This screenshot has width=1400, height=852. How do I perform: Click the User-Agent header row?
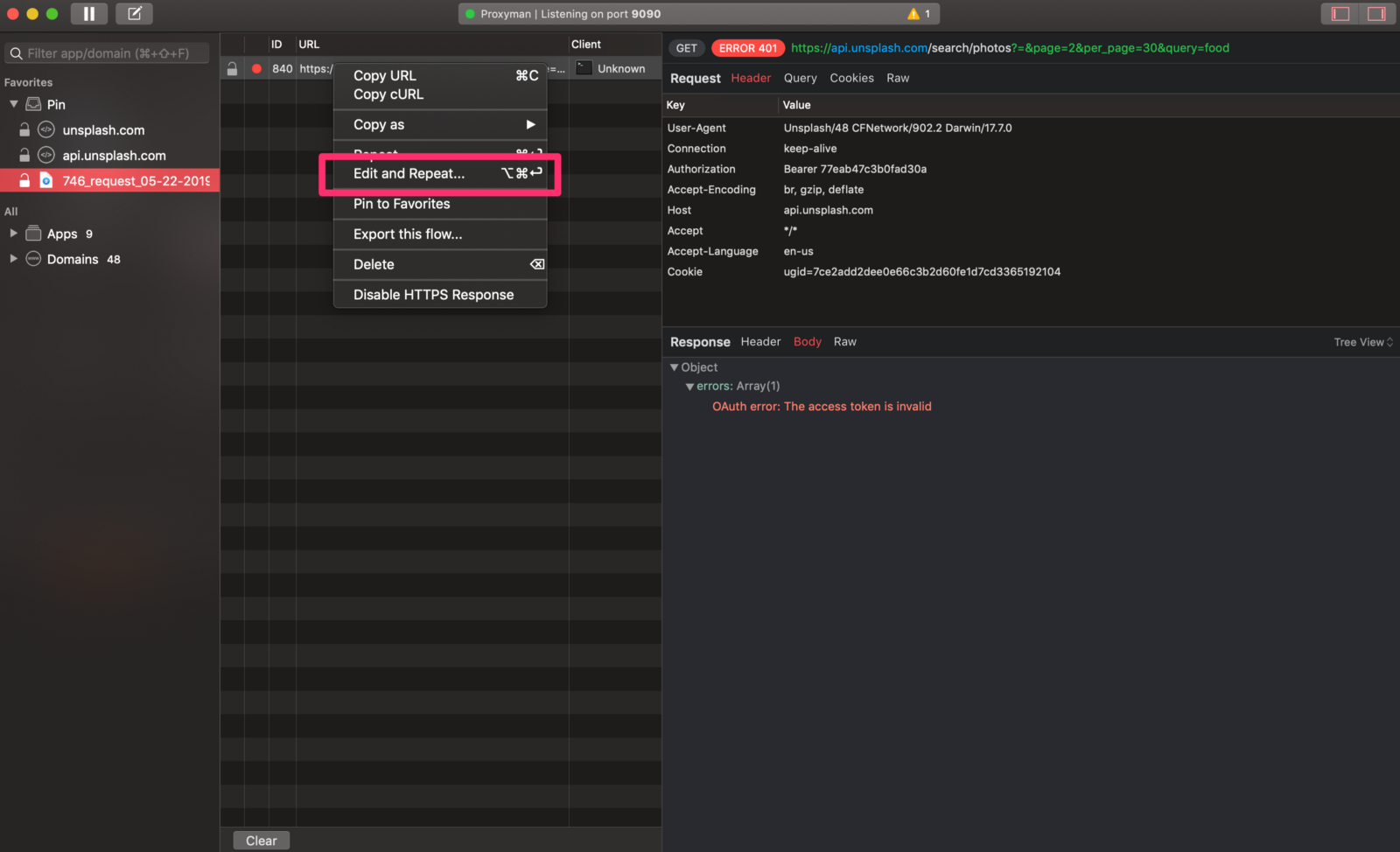(x=1031, y=128)
